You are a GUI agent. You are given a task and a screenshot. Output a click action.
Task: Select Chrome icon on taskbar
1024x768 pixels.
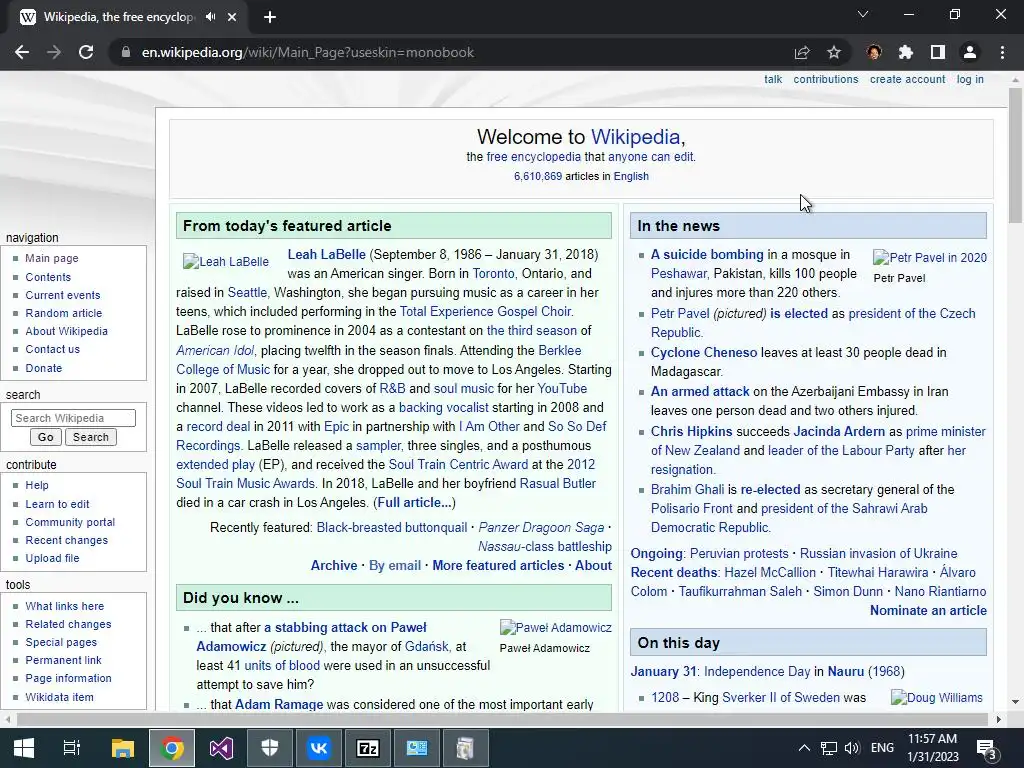pyautogui.click(x=172, y=748)
